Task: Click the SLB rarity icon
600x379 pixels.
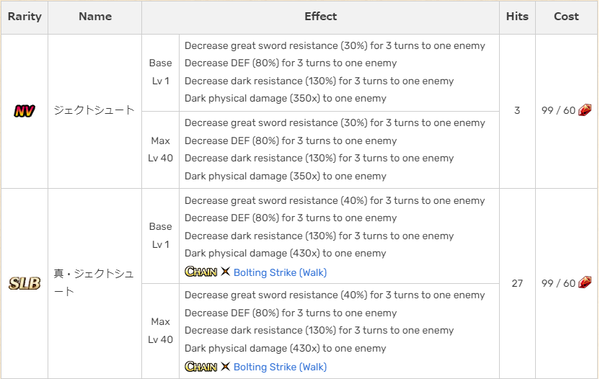Action: tap(24, 283)
